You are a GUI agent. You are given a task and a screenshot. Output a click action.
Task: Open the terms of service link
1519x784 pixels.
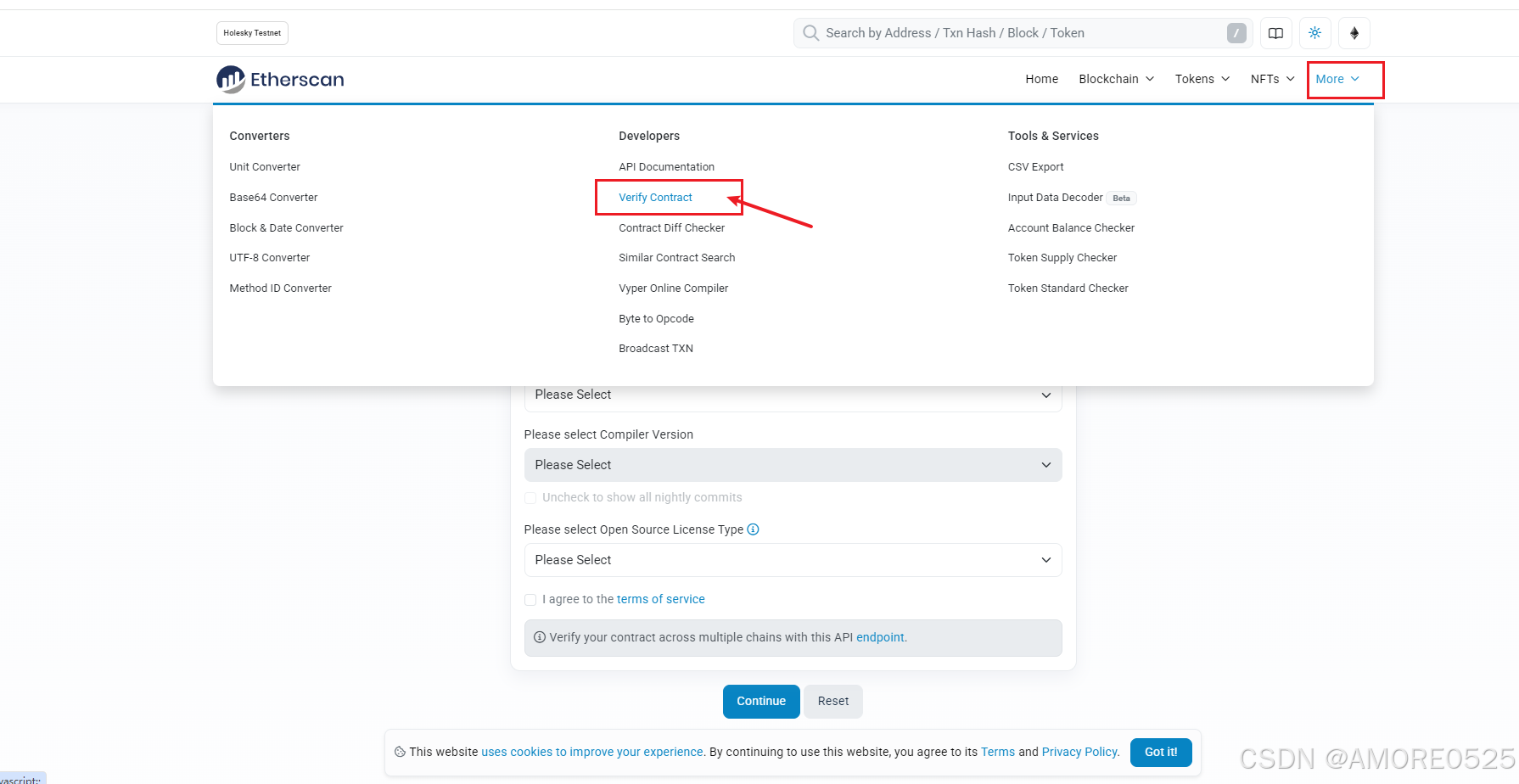pyautogui.click(x=660, y=599)
